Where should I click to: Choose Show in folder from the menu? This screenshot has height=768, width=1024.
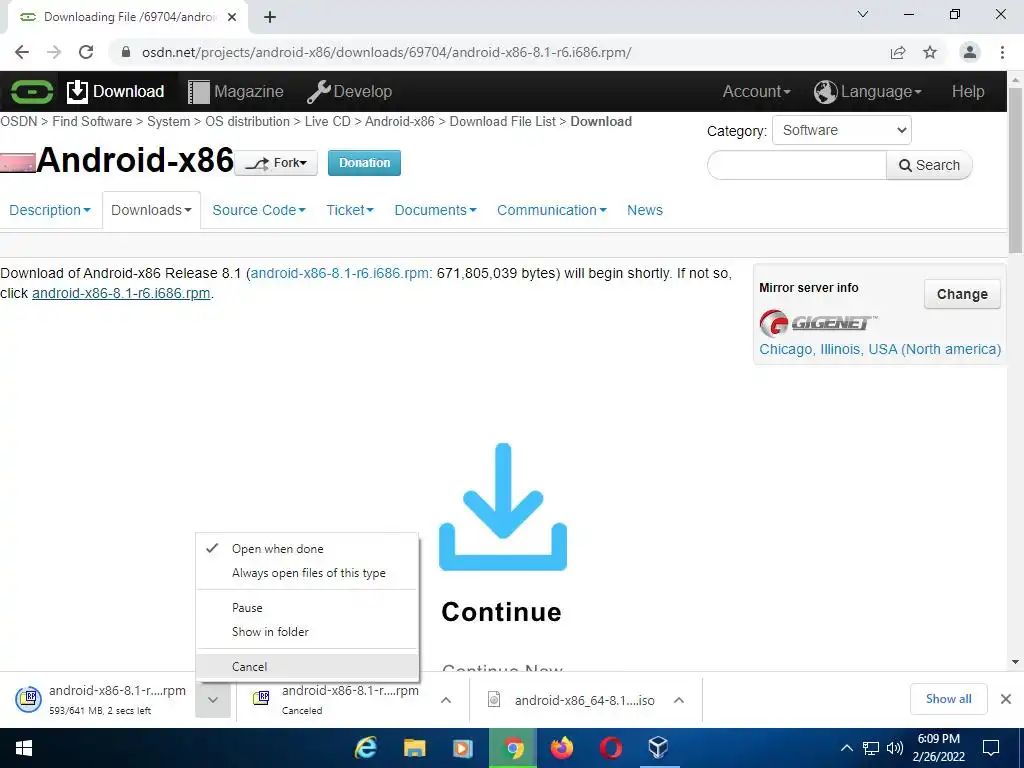tap(307, 632)
